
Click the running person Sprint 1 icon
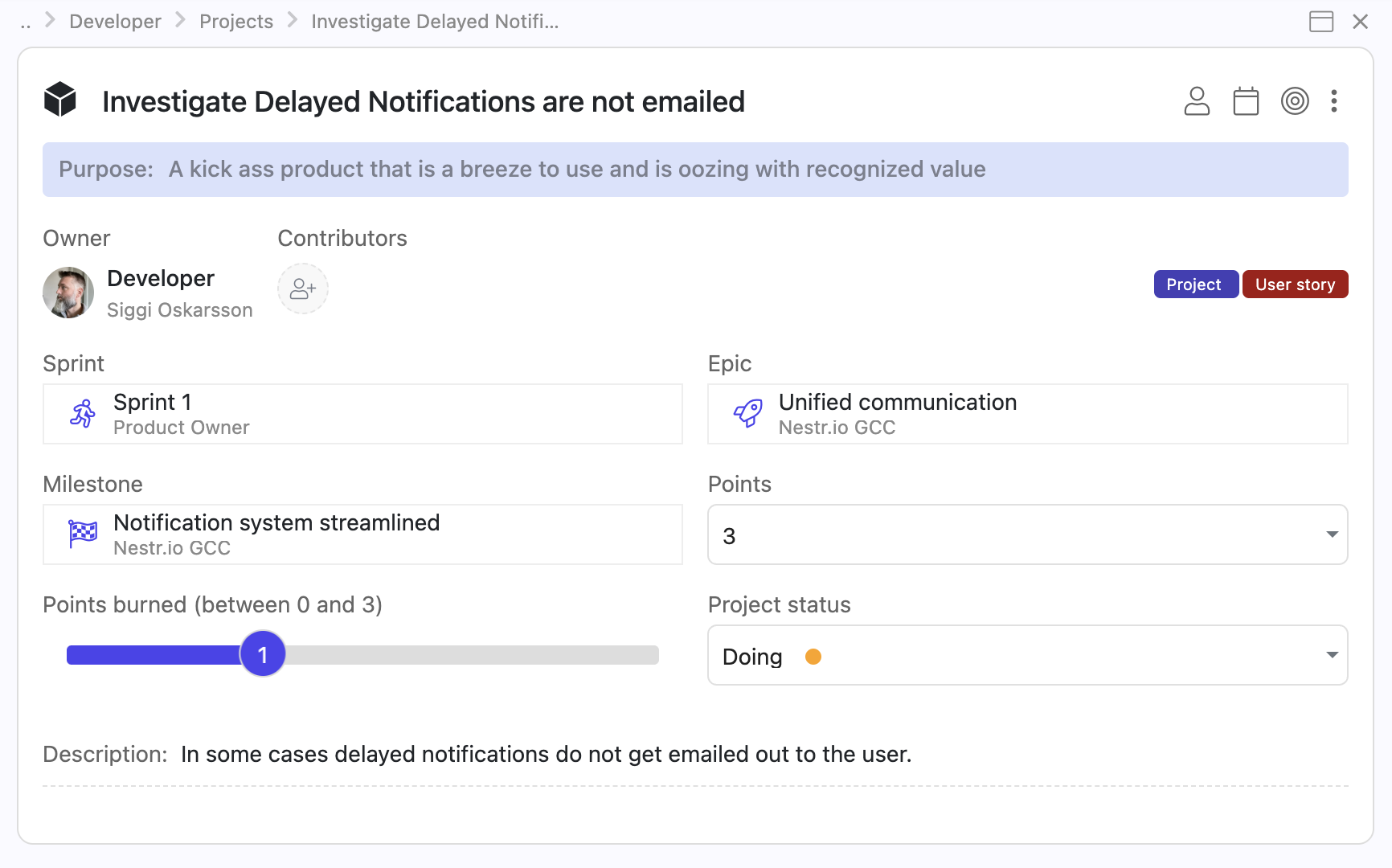coord(83,414)
